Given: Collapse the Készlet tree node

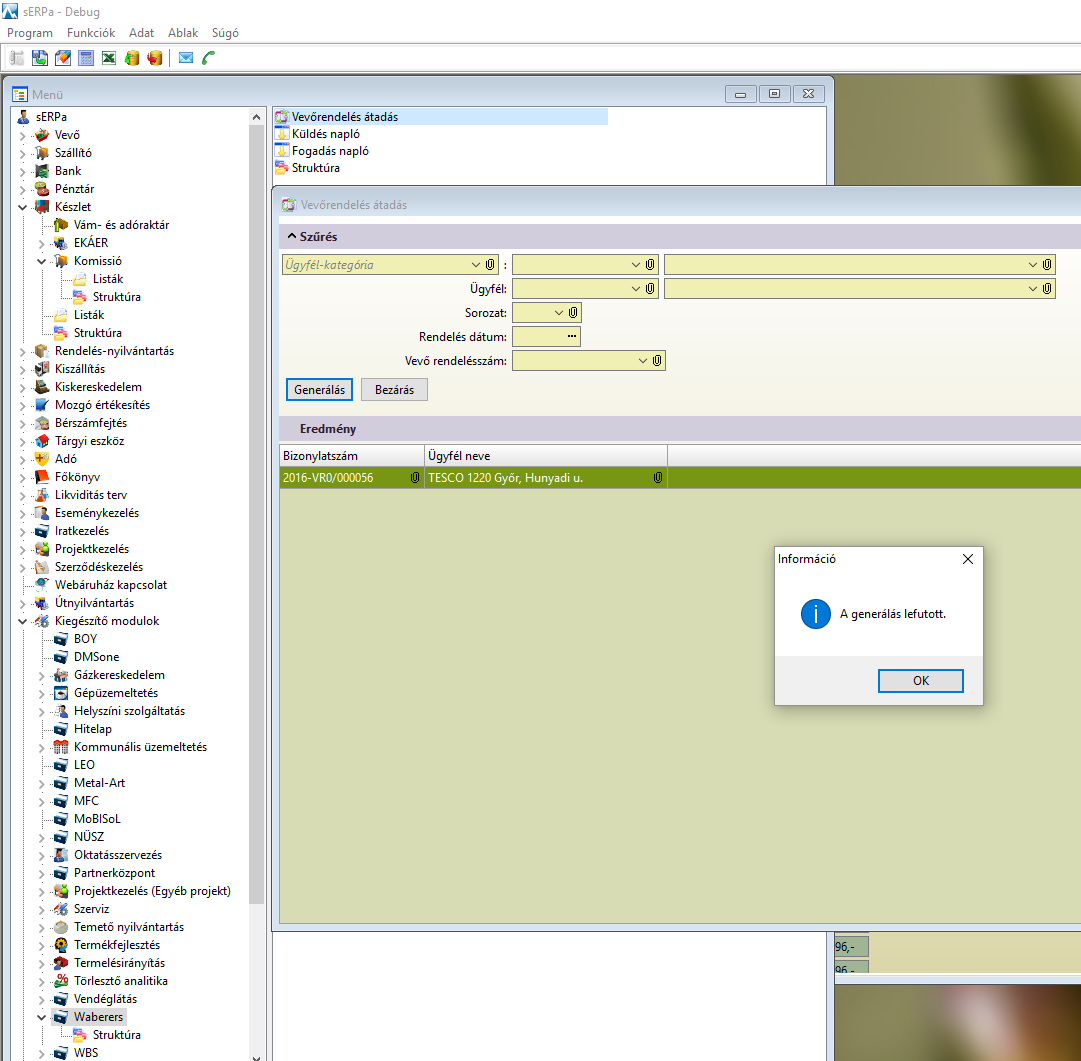Looking at the screenshot, I should pyautogui.click(x=23, y=207).
